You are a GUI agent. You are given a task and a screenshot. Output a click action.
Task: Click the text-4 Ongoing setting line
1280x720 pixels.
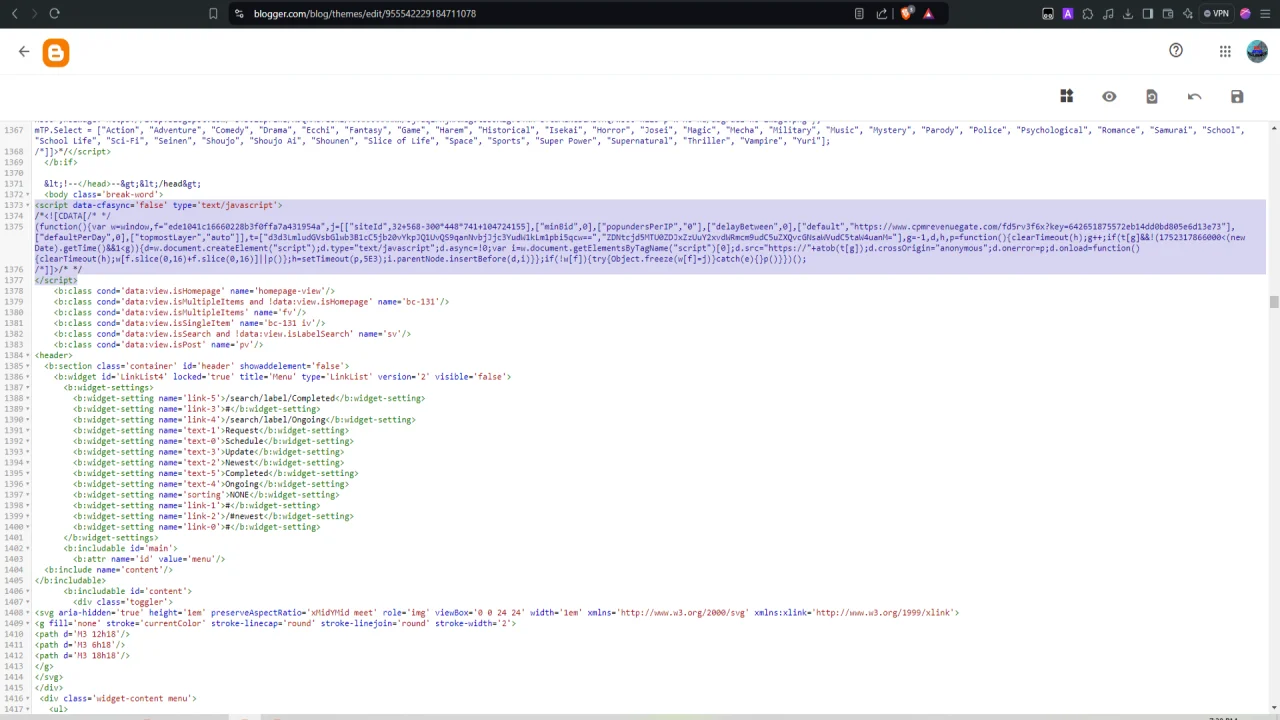[x=211, y=484]
